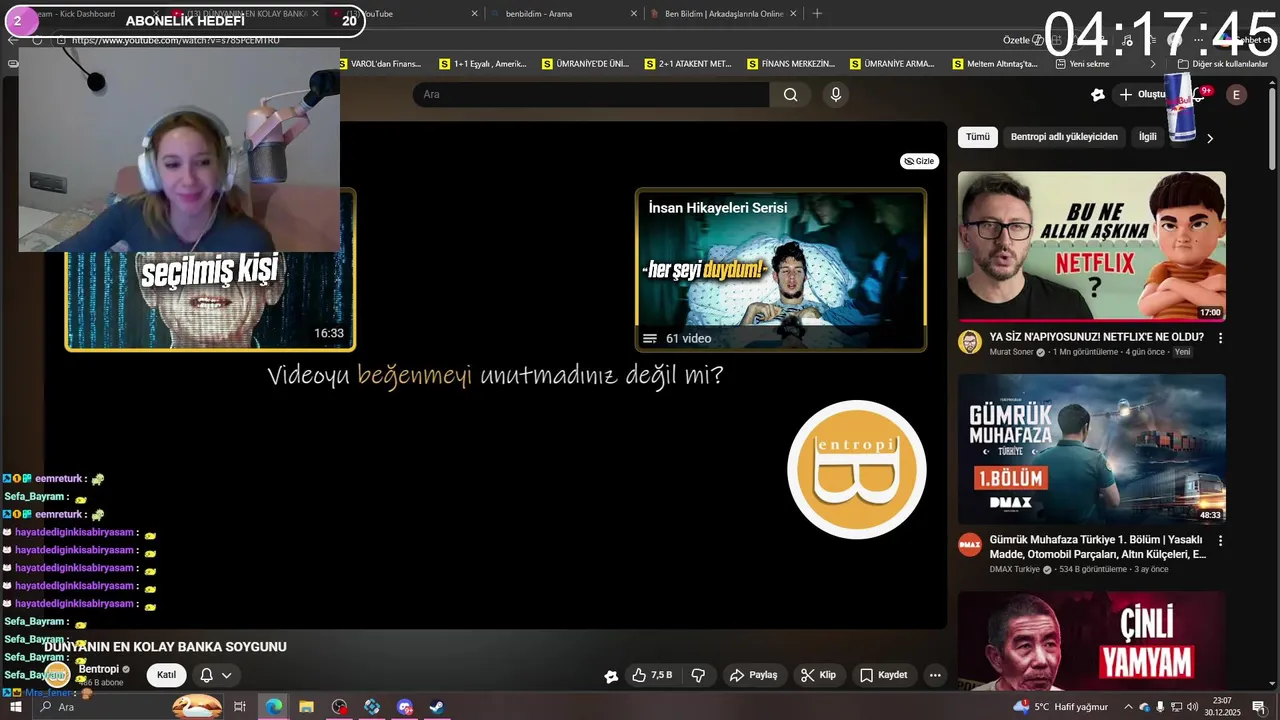Close the benbildim - Arama tab
Screen dimensions: 1280x720
pyautogui.click(x=633, y=14)
